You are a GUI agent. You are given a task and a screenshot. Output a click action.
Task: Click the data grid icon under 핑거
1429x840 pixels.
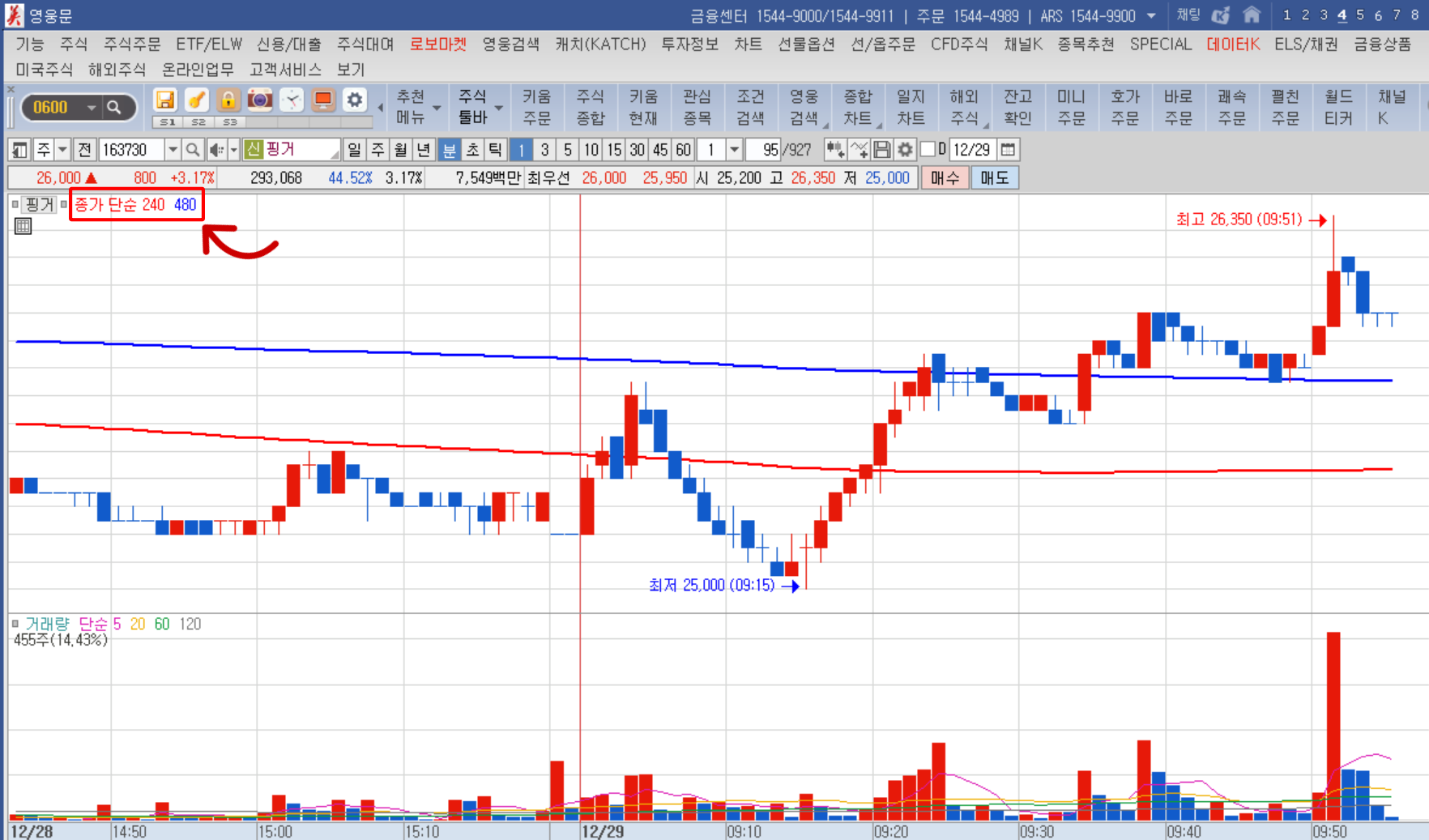[x=23, y=226]
